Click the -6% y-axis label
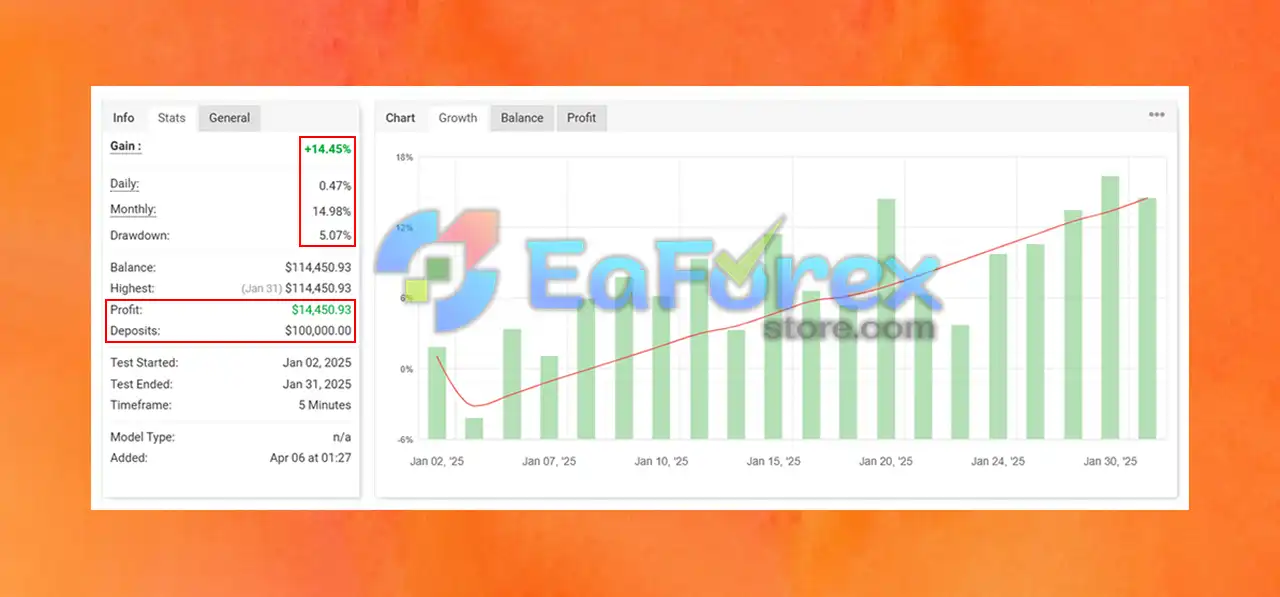The width and height of the screenshot is (1280, 597). (404, 440)
